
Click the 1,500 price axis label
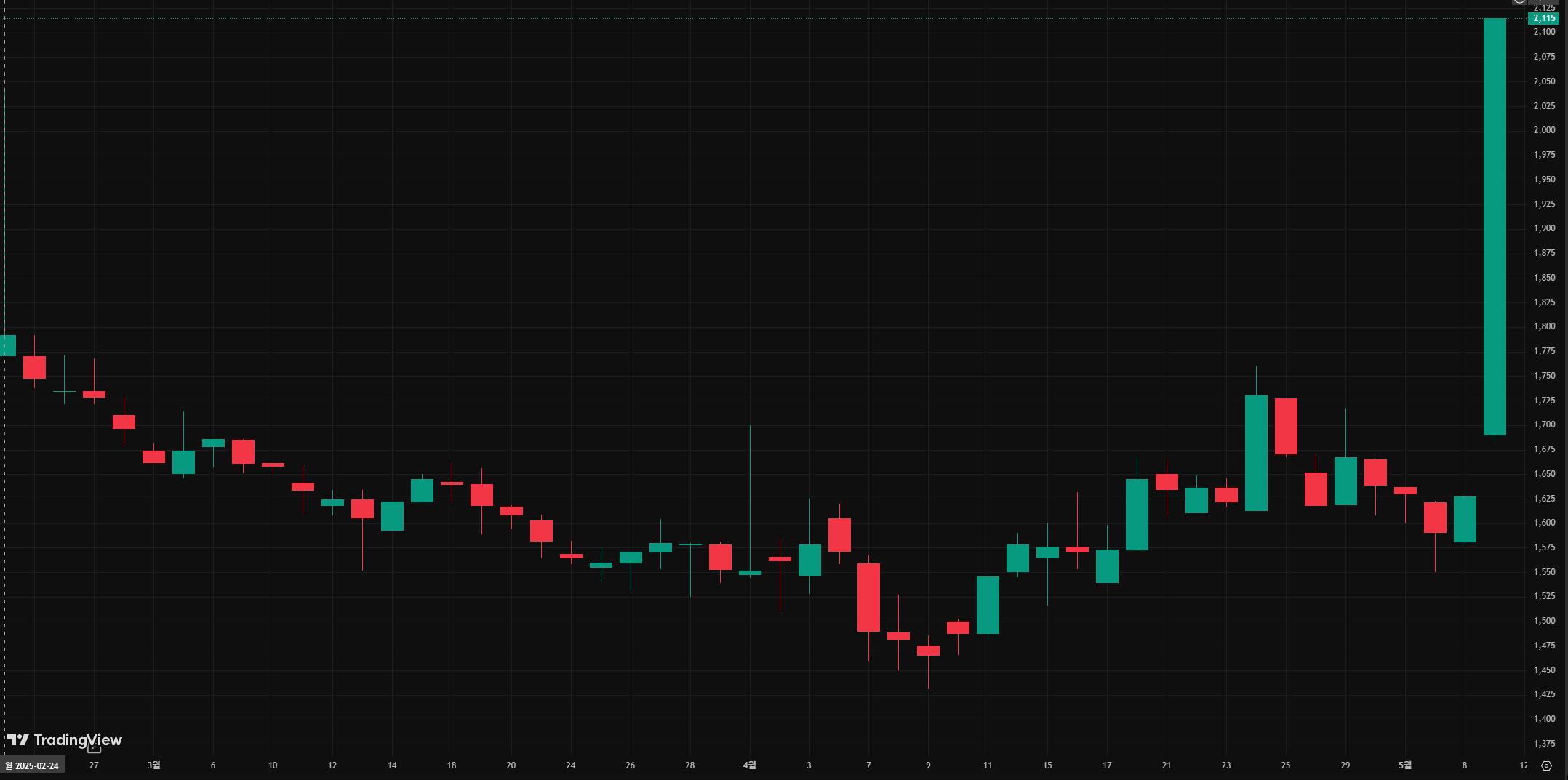click(1545, 621)
